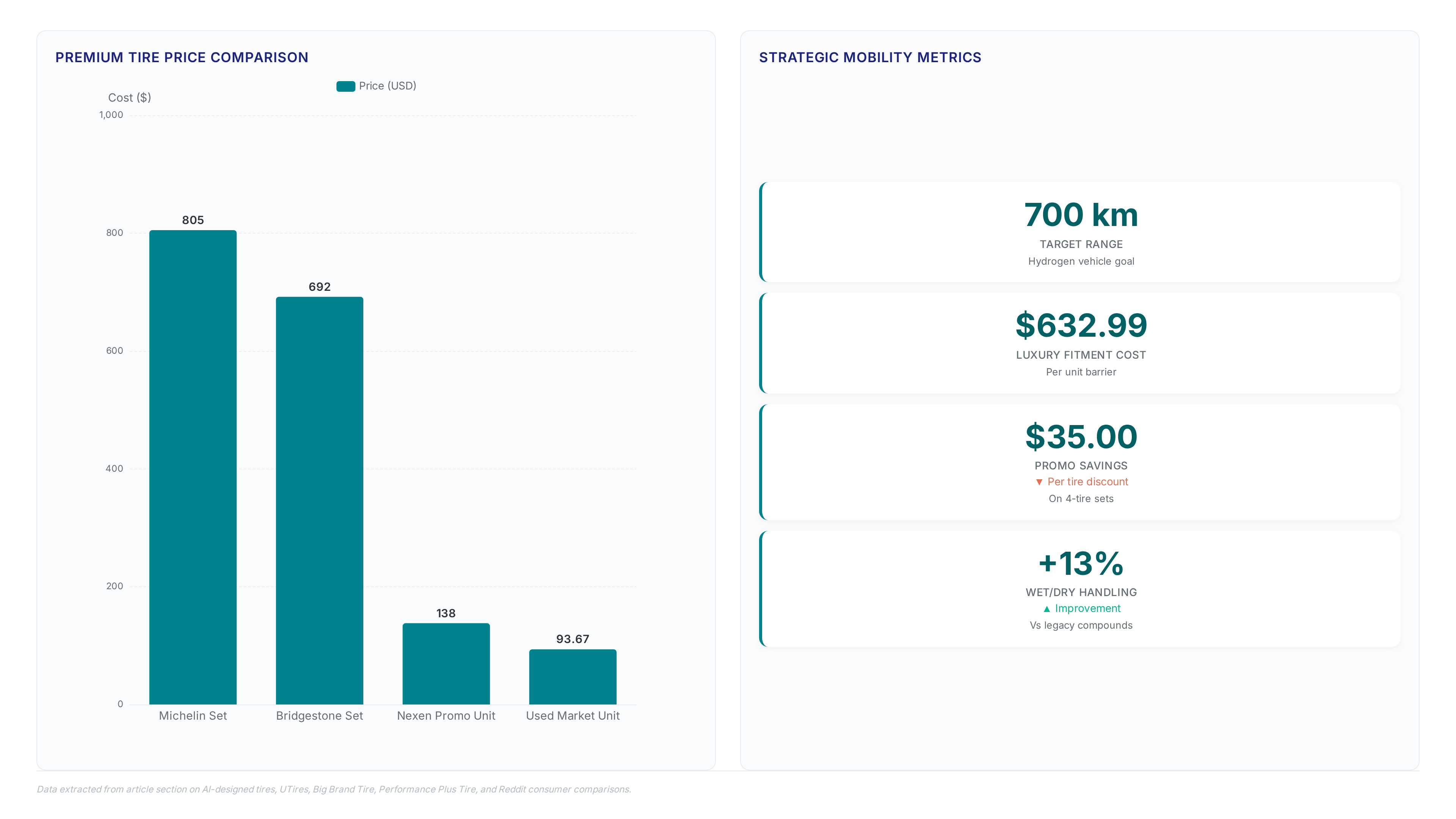
Task: Click the 93.67 value label
Action: point(573,639)
